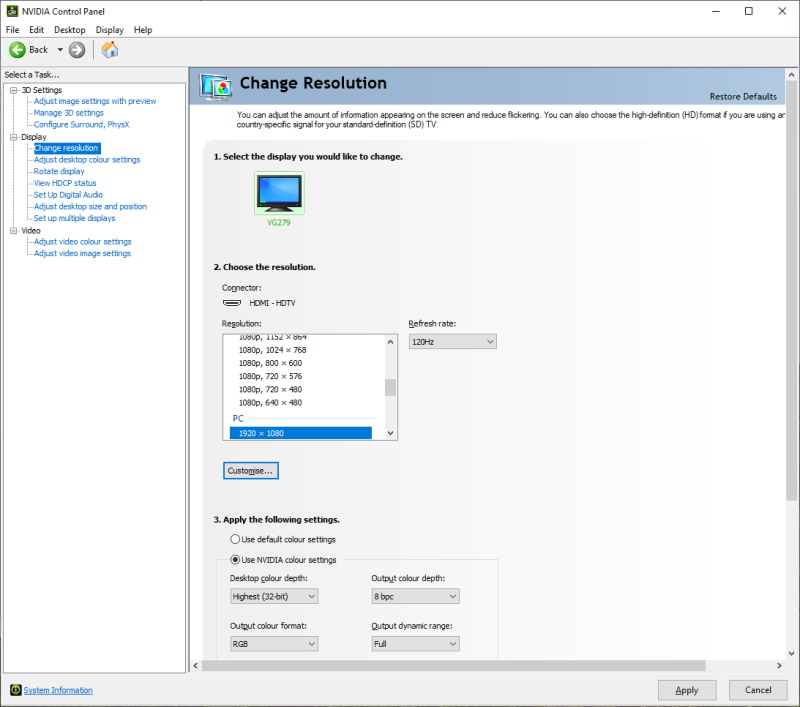Image resolution: width=800 pixels, height=707 pixels.
Task: Collapse the 3D Settings tree node
Action: pos(14,90)
